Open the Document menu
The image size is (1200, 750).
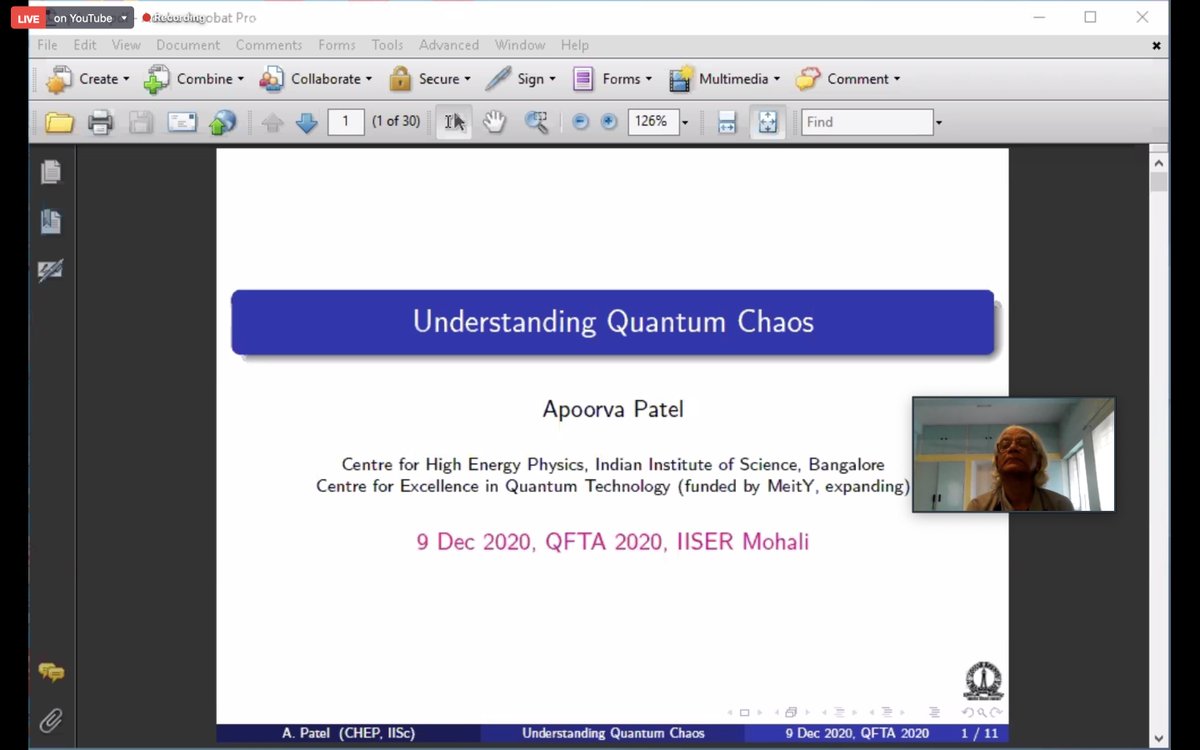[x=188, y=45]
